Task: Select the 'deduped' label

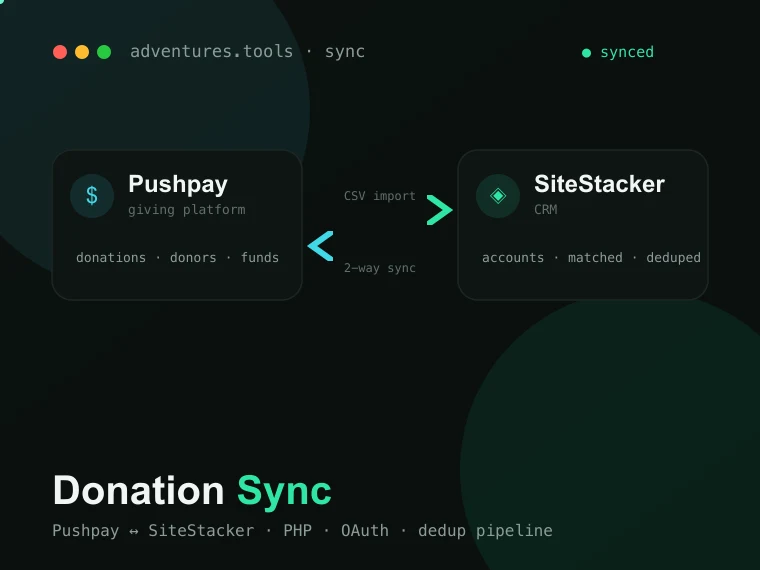Action: pyautogui.click(x=673, y=257)
